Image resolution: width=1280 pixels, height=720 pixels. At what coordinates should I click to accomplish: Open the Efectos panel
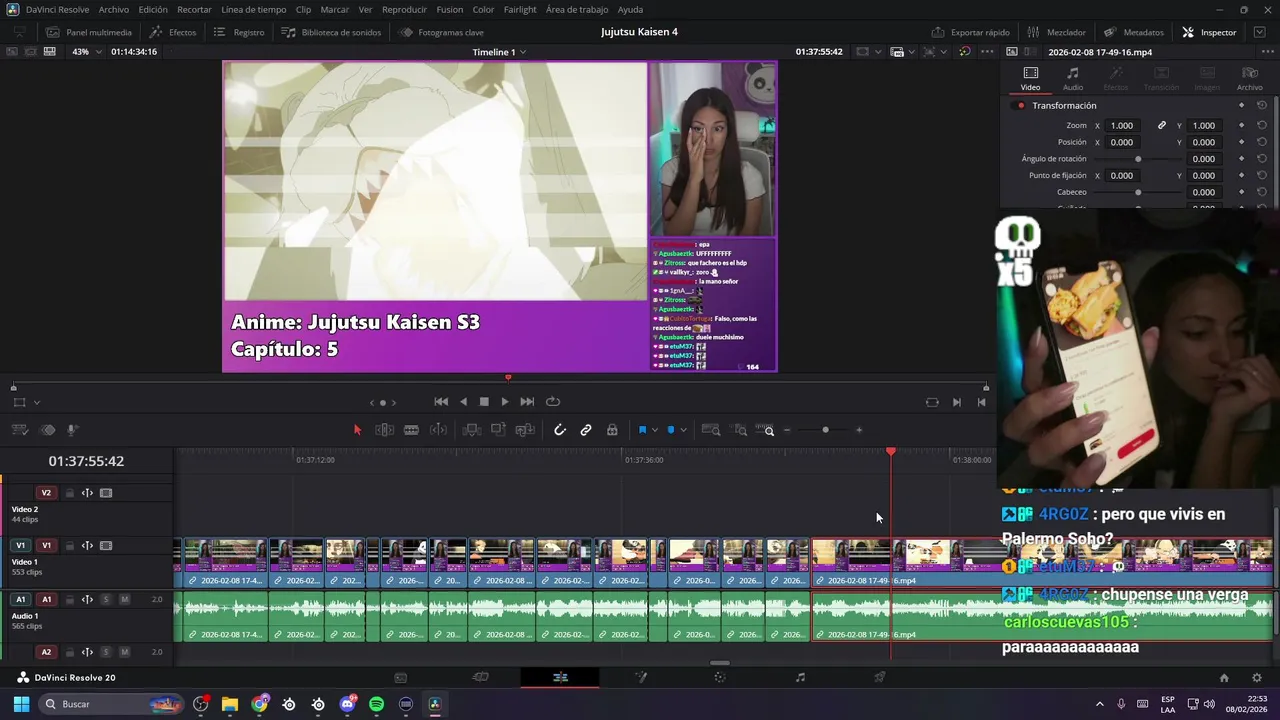coord(173,32)
